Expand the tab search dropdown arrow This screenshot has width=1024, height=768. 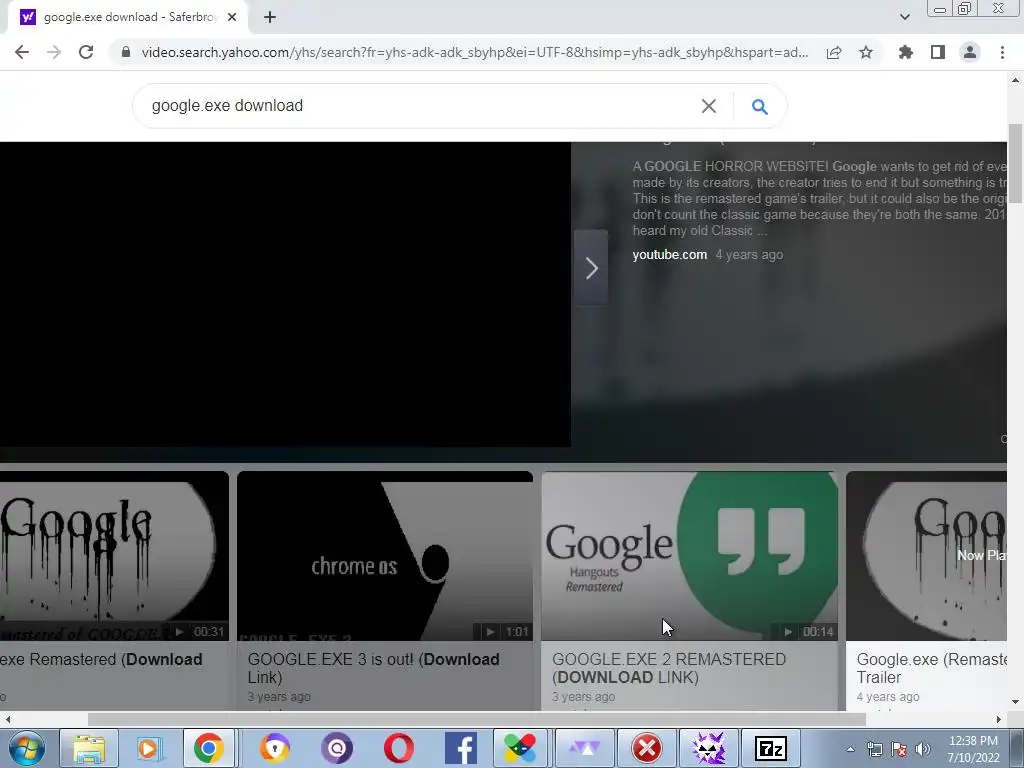click(x=904, y=17)
